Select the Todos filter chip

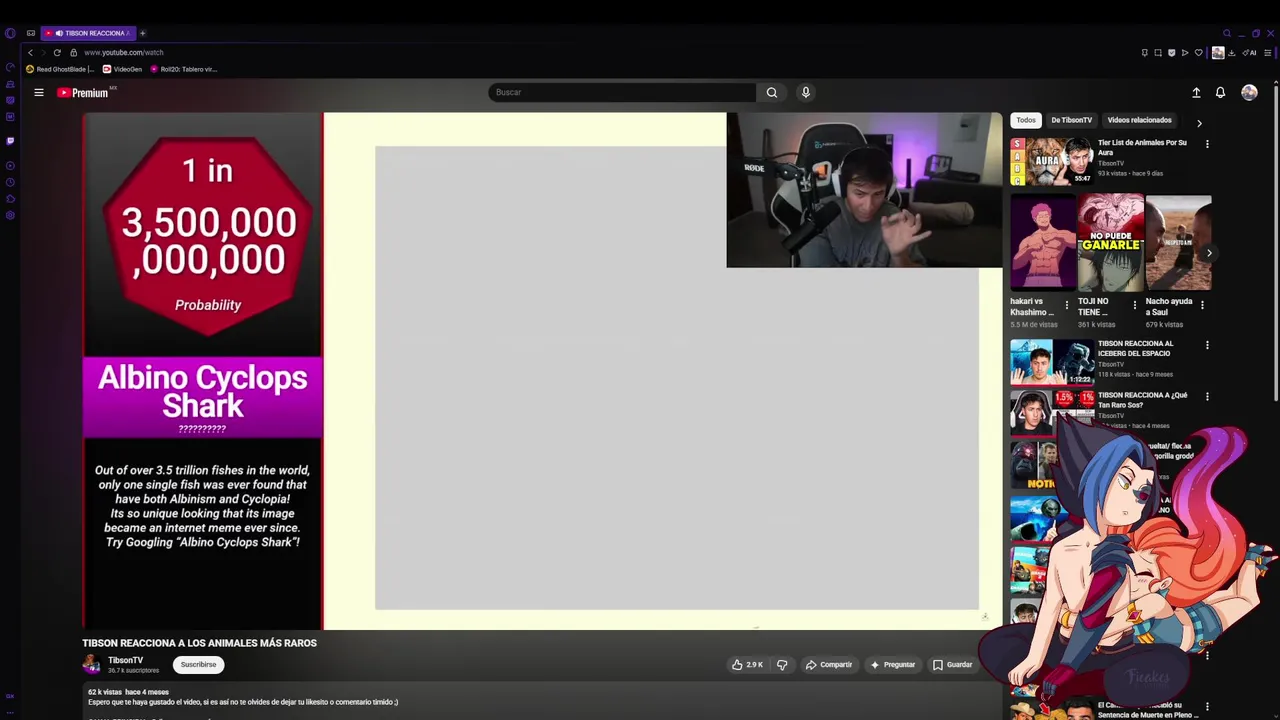(x=1026, y=120)
